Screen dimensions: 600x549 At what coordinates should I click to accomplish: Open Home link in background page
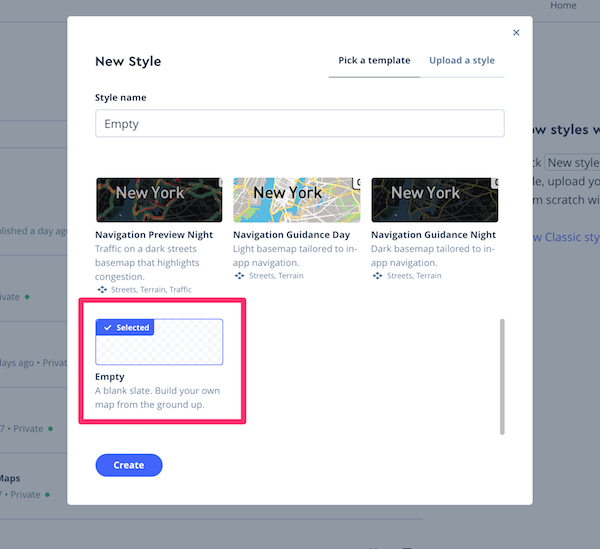pyautogui.click(x=563, y=5)
